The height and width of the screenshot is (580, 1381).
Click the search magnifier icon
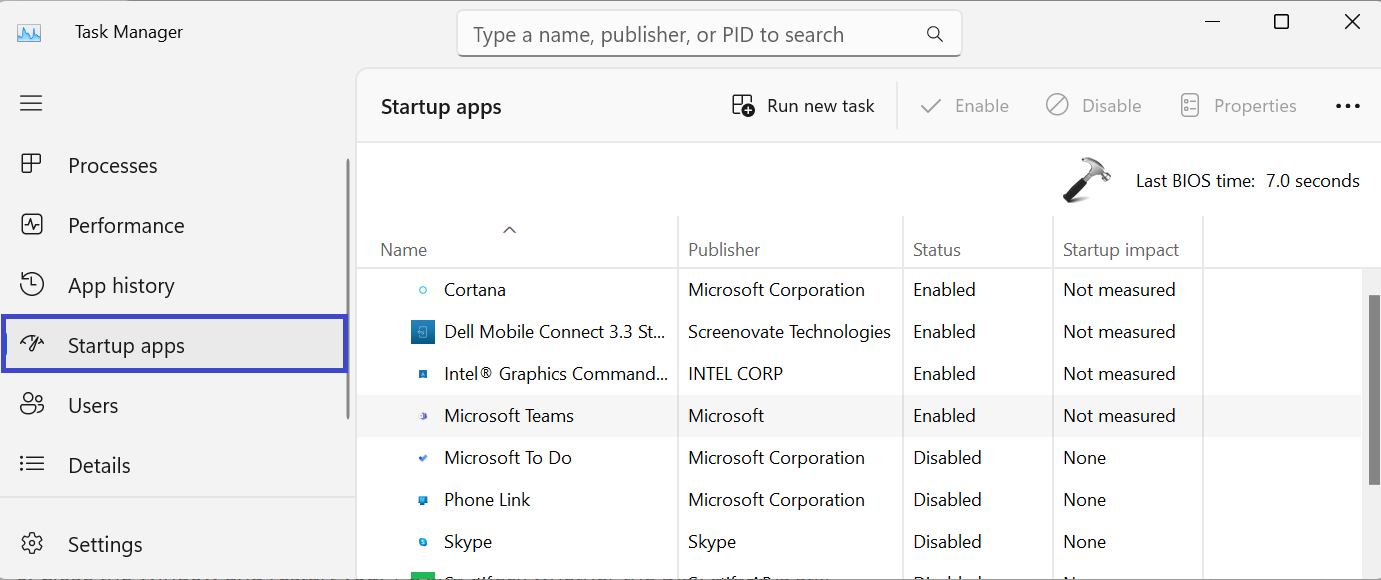coord(935,34)
